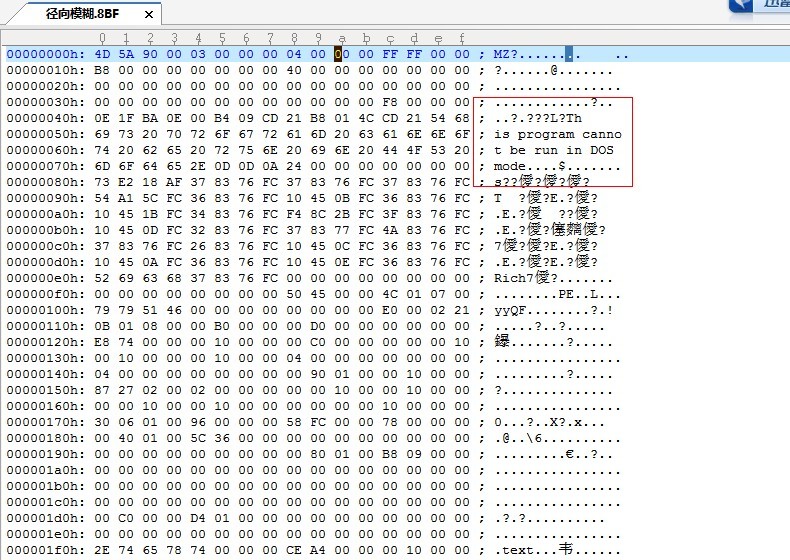Select byte 5A in row 00000000h
The width and height of the screenshot is (790, 560).
[126, 54]
